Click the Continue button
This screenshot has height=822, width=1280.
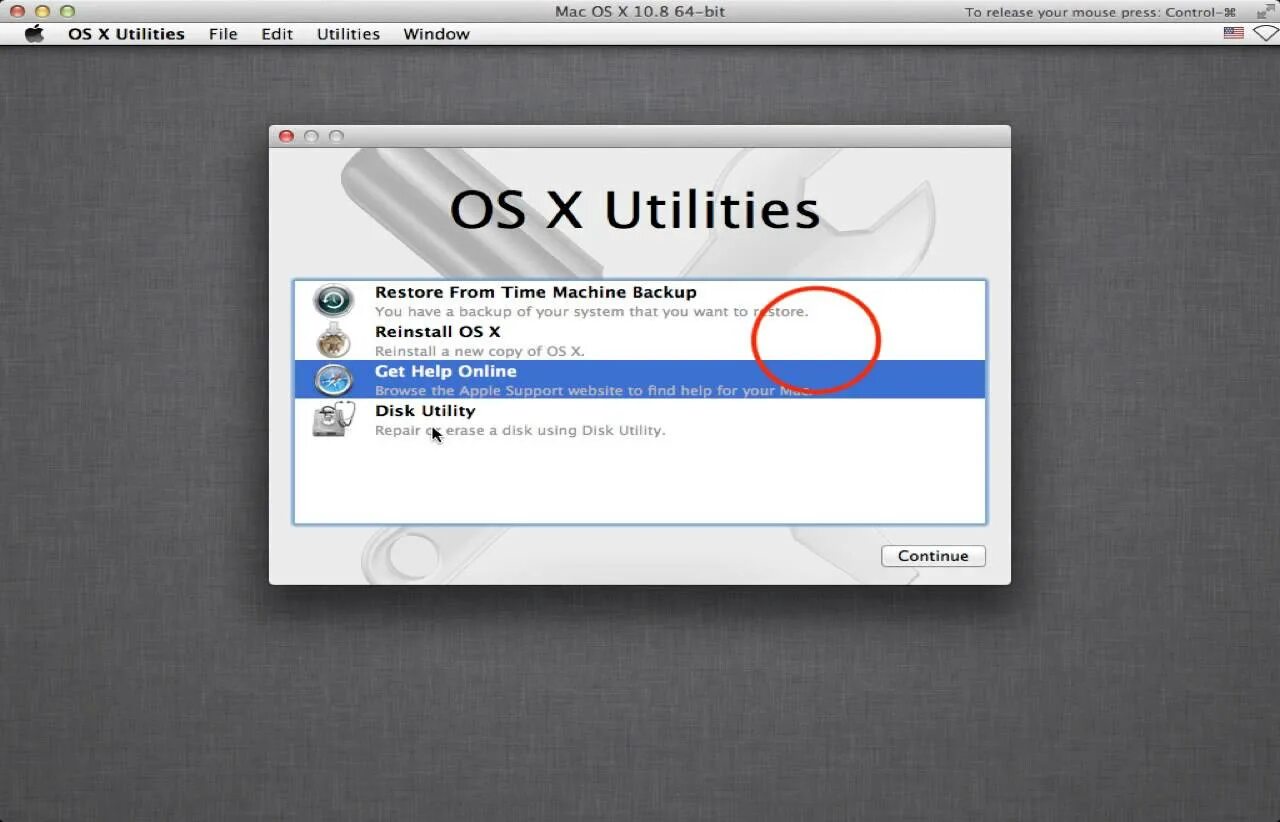(x=933, y=556)
